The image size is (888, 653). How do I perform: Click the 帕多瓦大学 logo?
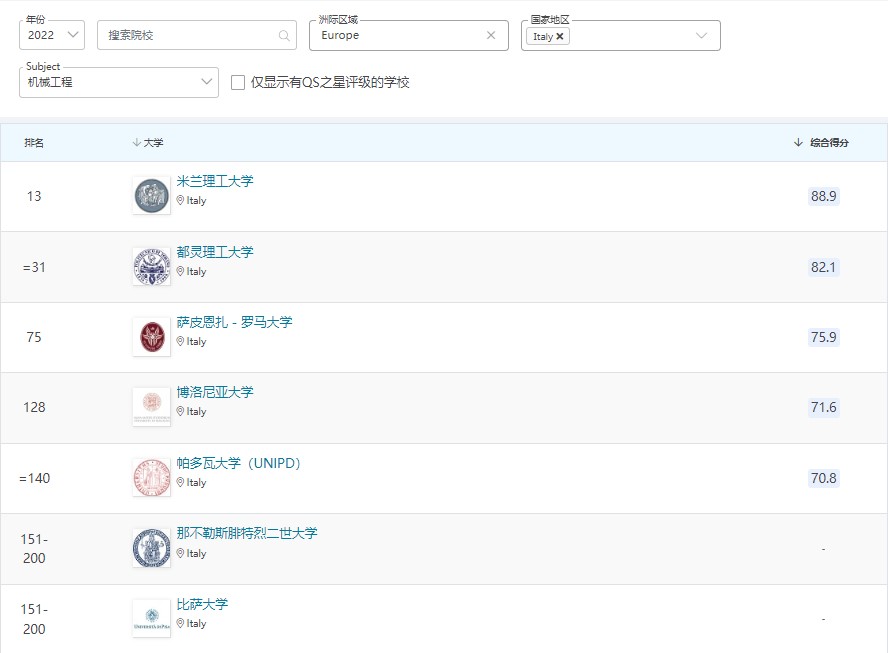click(151, 478)
